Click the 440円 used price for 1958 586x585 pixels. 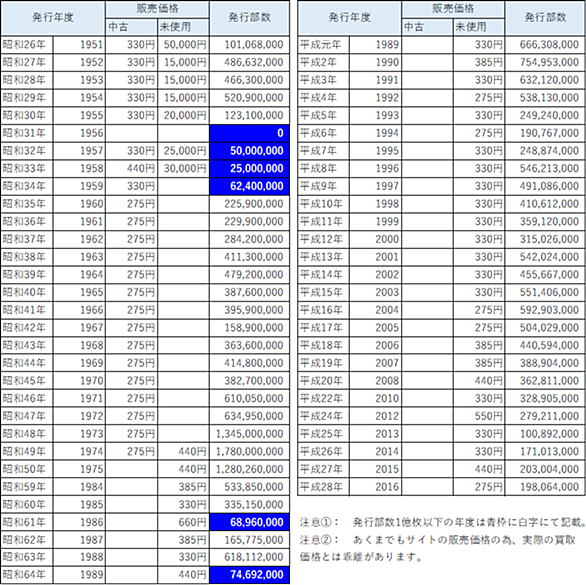pos(131,168)
